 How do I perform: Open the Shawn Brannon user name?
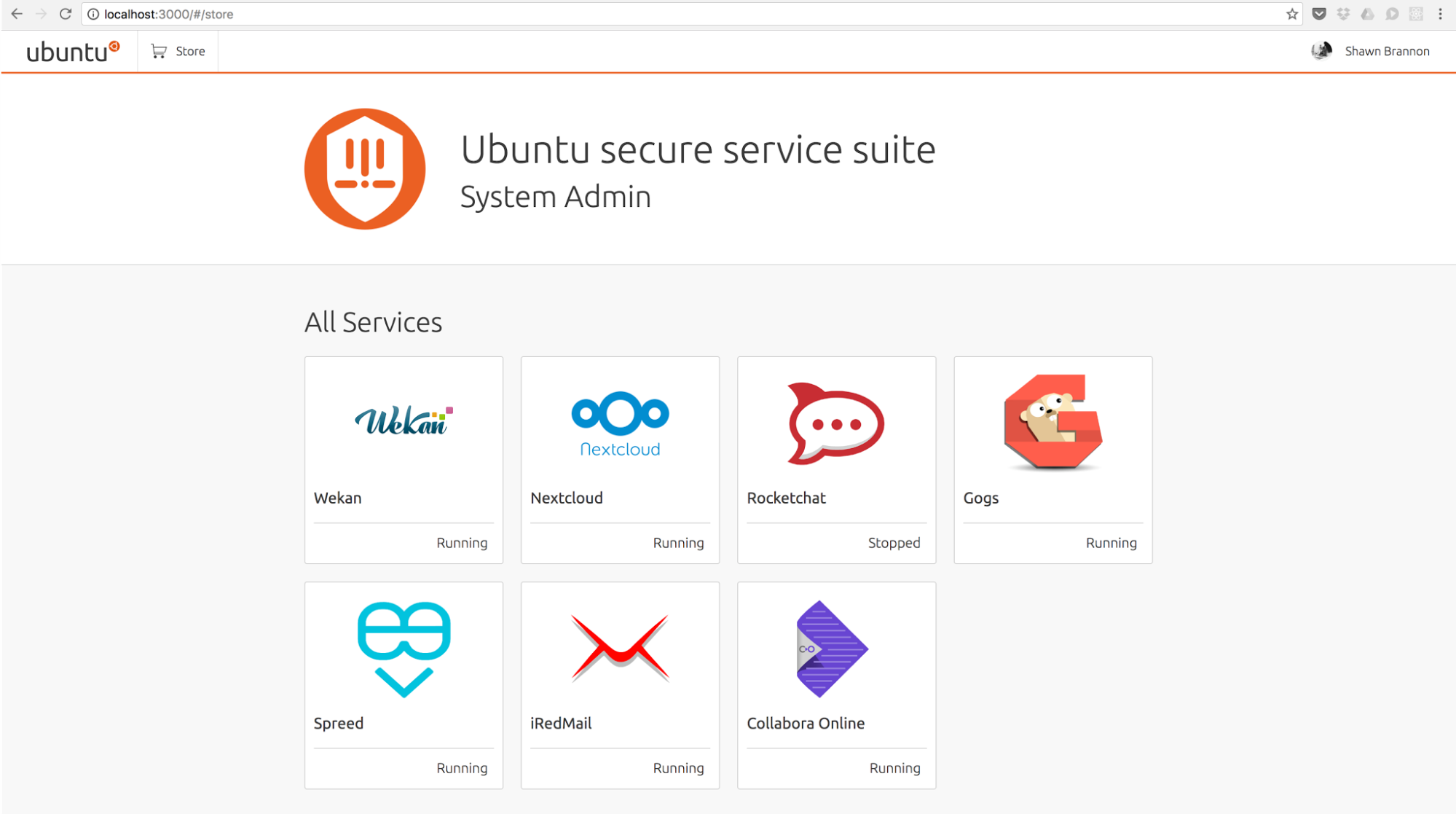[1387, 51]
